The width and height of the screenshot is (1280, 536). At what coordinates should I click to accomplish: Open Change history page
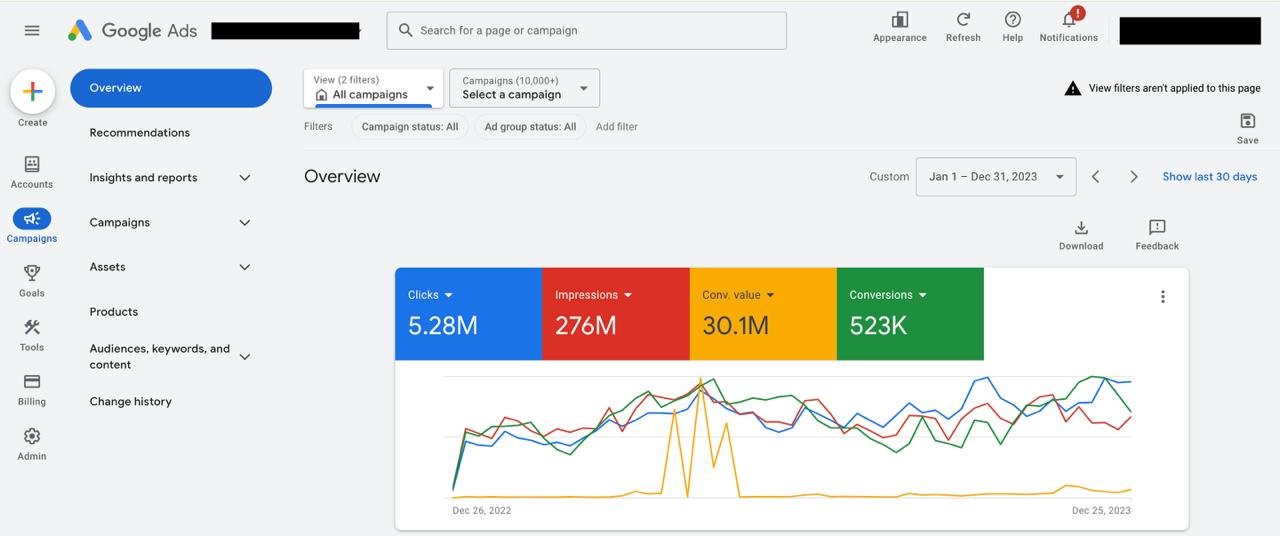131,402
